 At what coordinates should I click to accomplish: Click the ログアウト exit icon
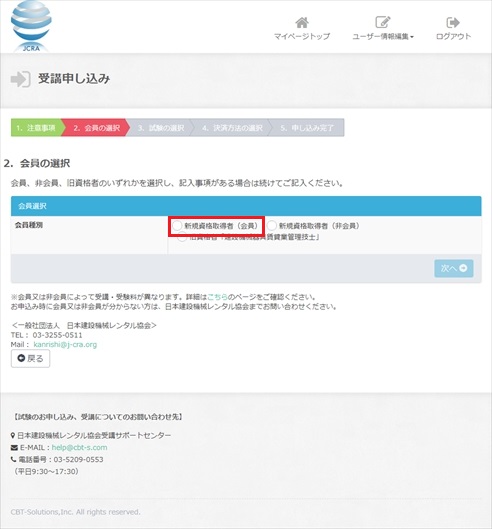[453, 23]
